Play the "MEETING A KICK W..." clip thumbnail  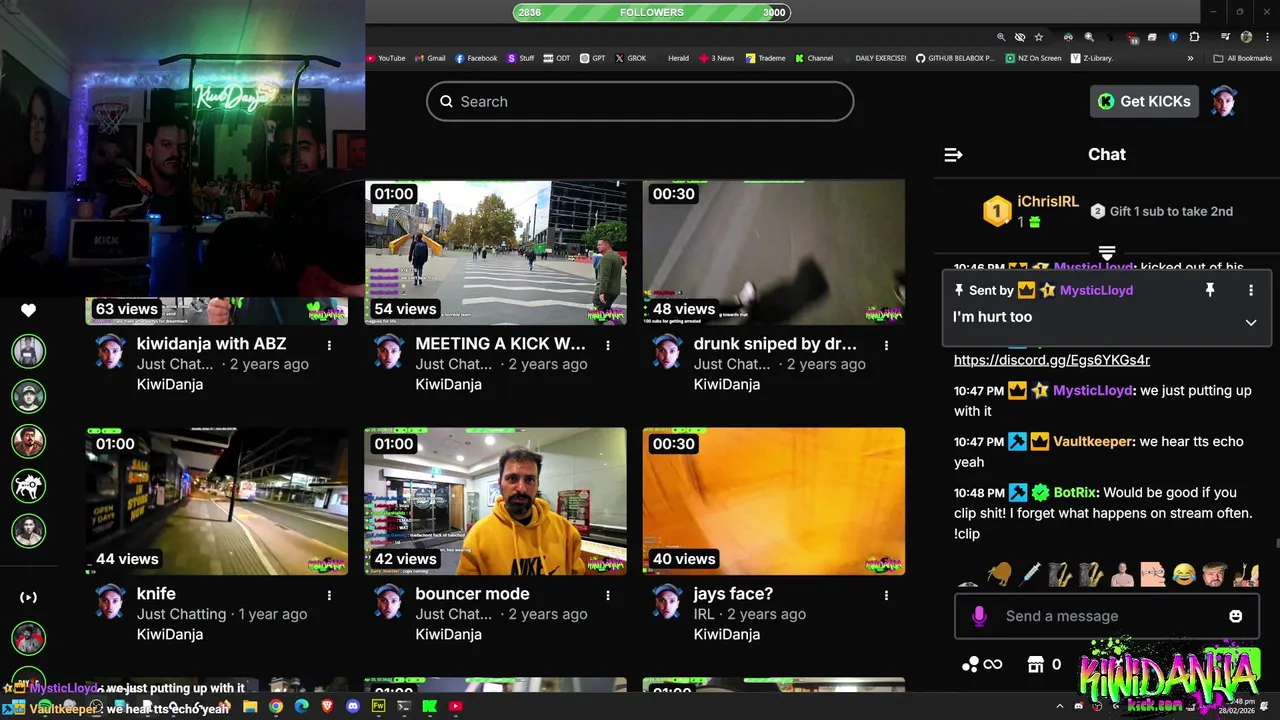tap(496, 252)
